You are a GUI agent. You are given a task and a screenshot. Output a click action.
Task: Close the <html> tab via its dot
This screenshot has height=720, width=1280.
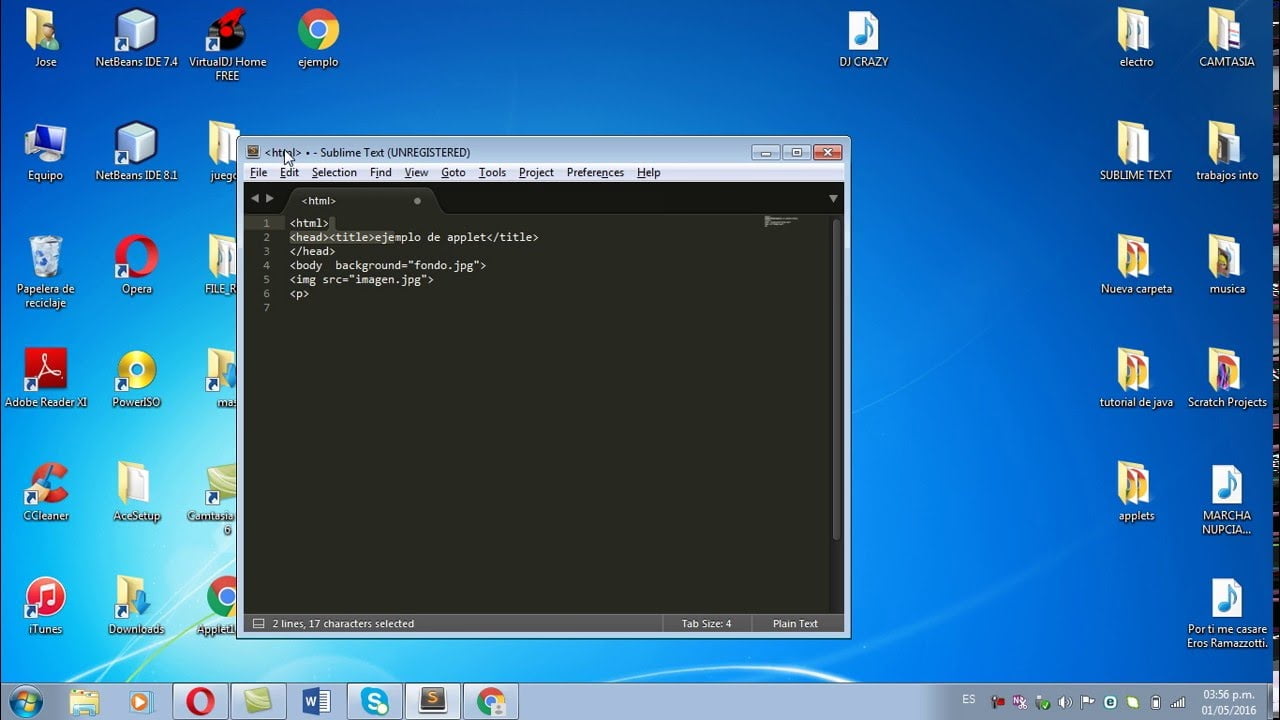tap(417, 201)
